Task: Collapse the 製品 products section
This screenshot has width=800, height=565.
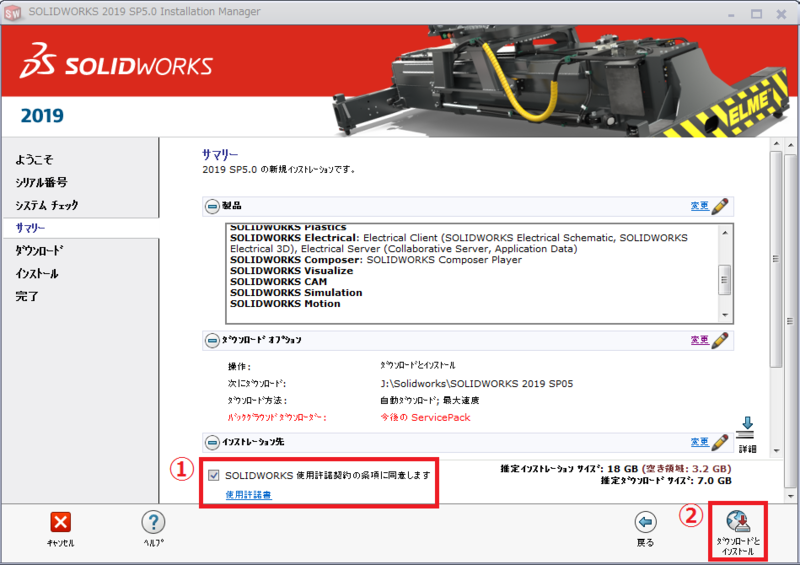Action: [212, 206]
